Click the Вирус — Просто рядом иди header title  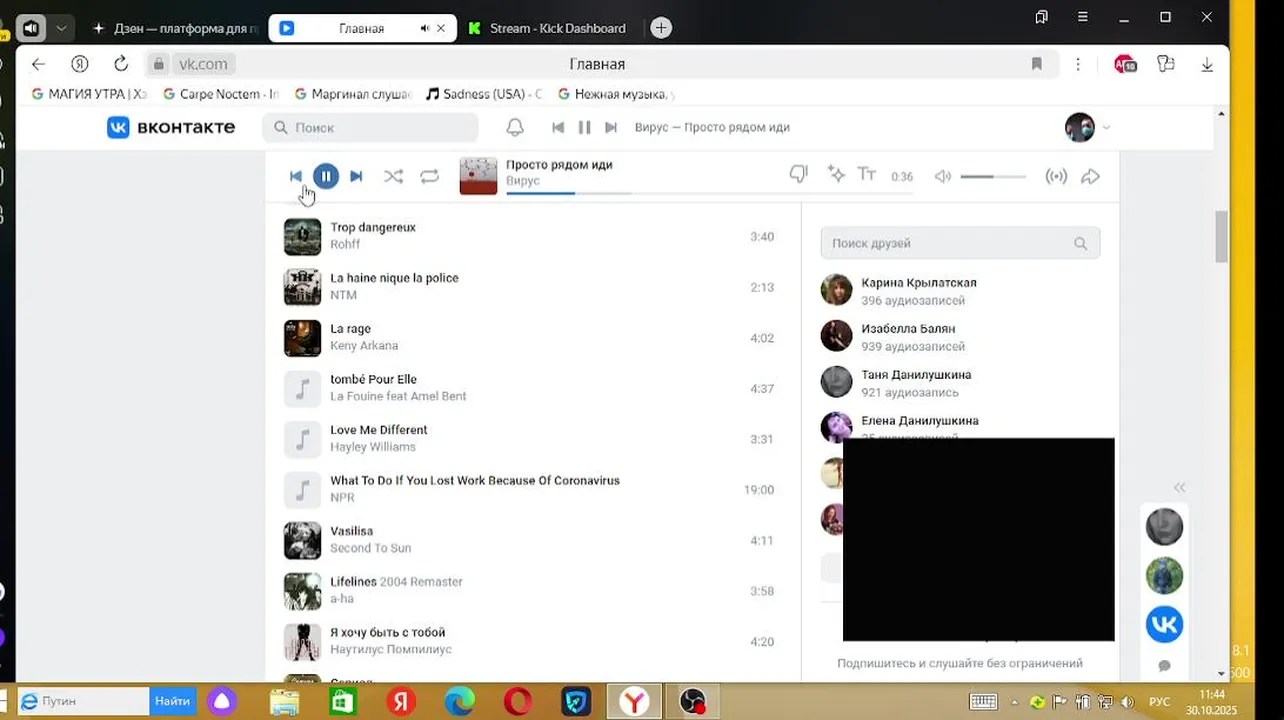pos(712,127)
